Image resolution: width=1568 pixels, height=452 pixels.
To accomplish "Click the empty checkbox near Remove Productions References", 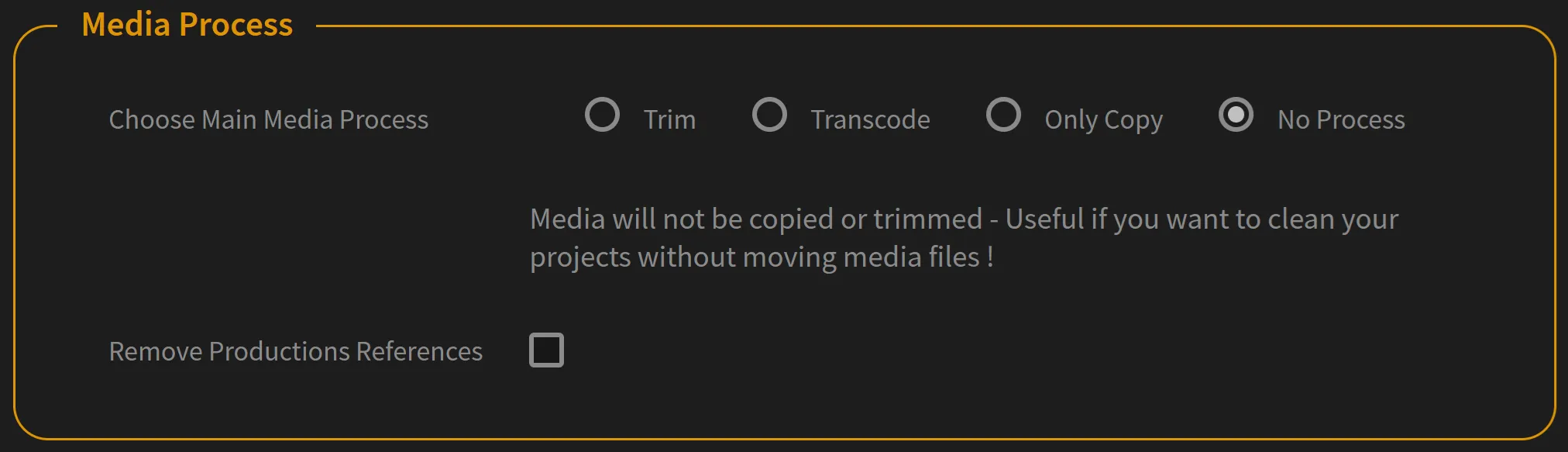I will pyautogui.click(x=545, y=350).
